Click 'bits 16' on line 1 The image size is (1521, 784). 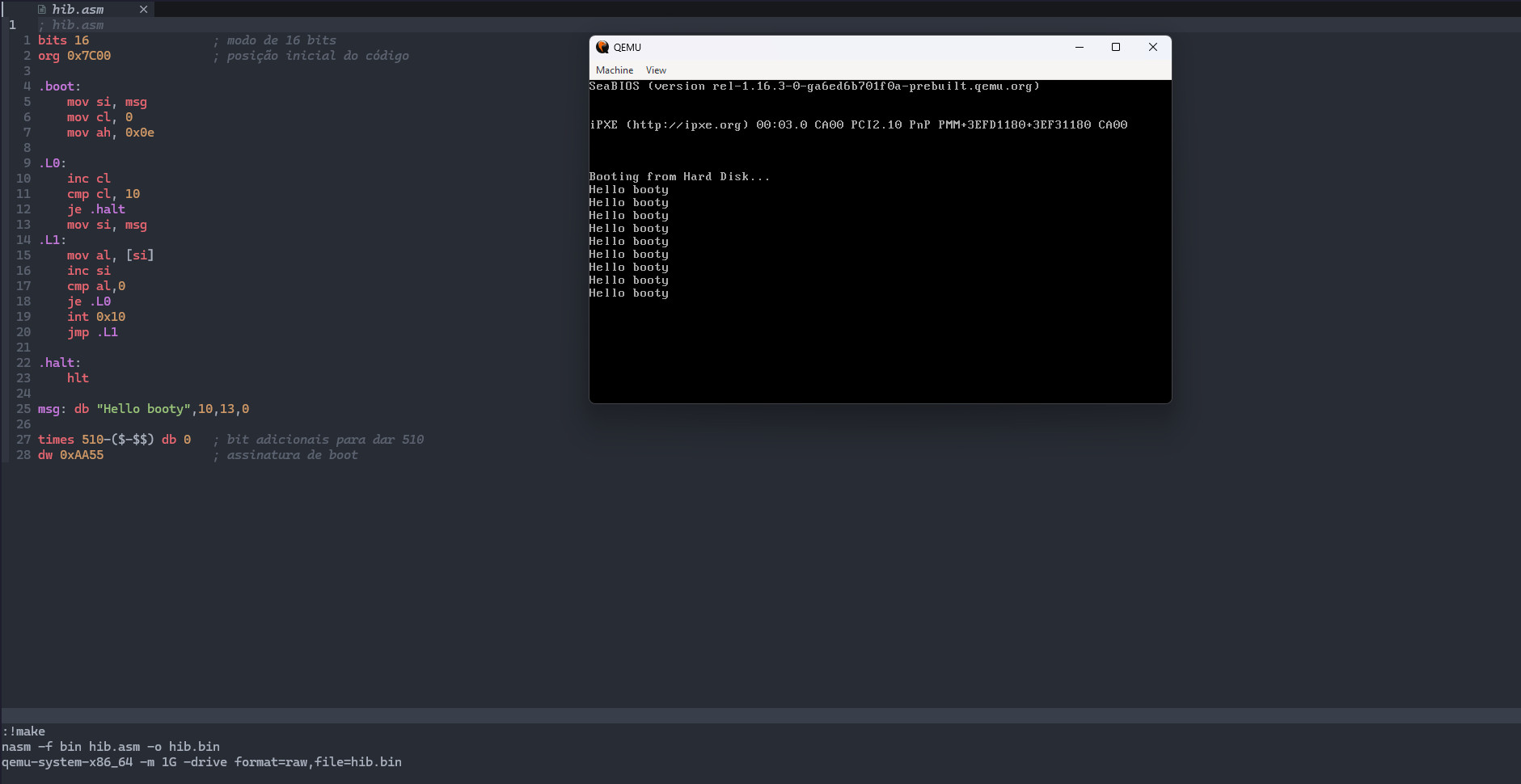click(x=64, y=40)
